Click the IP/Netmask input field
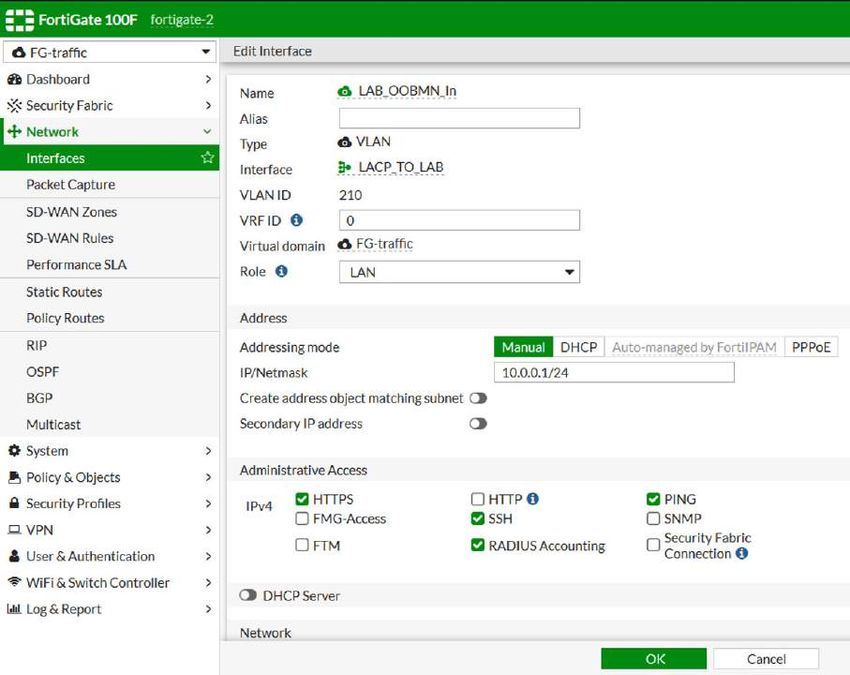The height and width of the screenshot is (675, 850). [x=614, y=372]
